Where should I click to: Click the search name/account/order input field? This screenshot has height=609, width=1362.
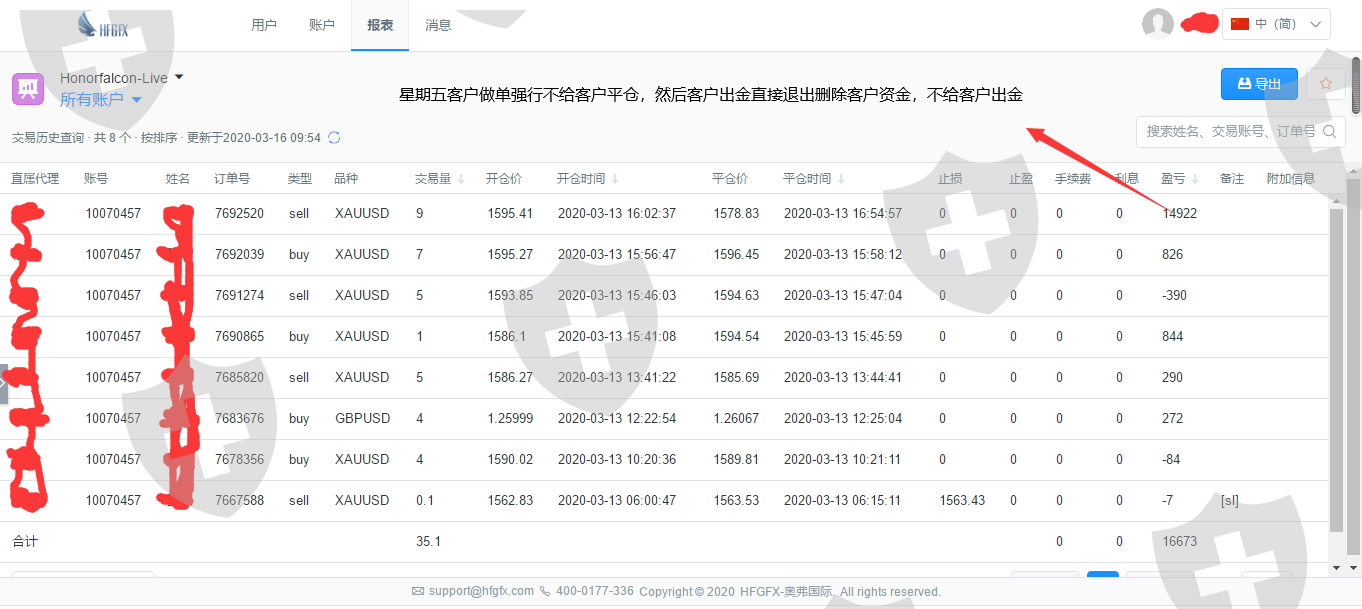(1230, 131)
